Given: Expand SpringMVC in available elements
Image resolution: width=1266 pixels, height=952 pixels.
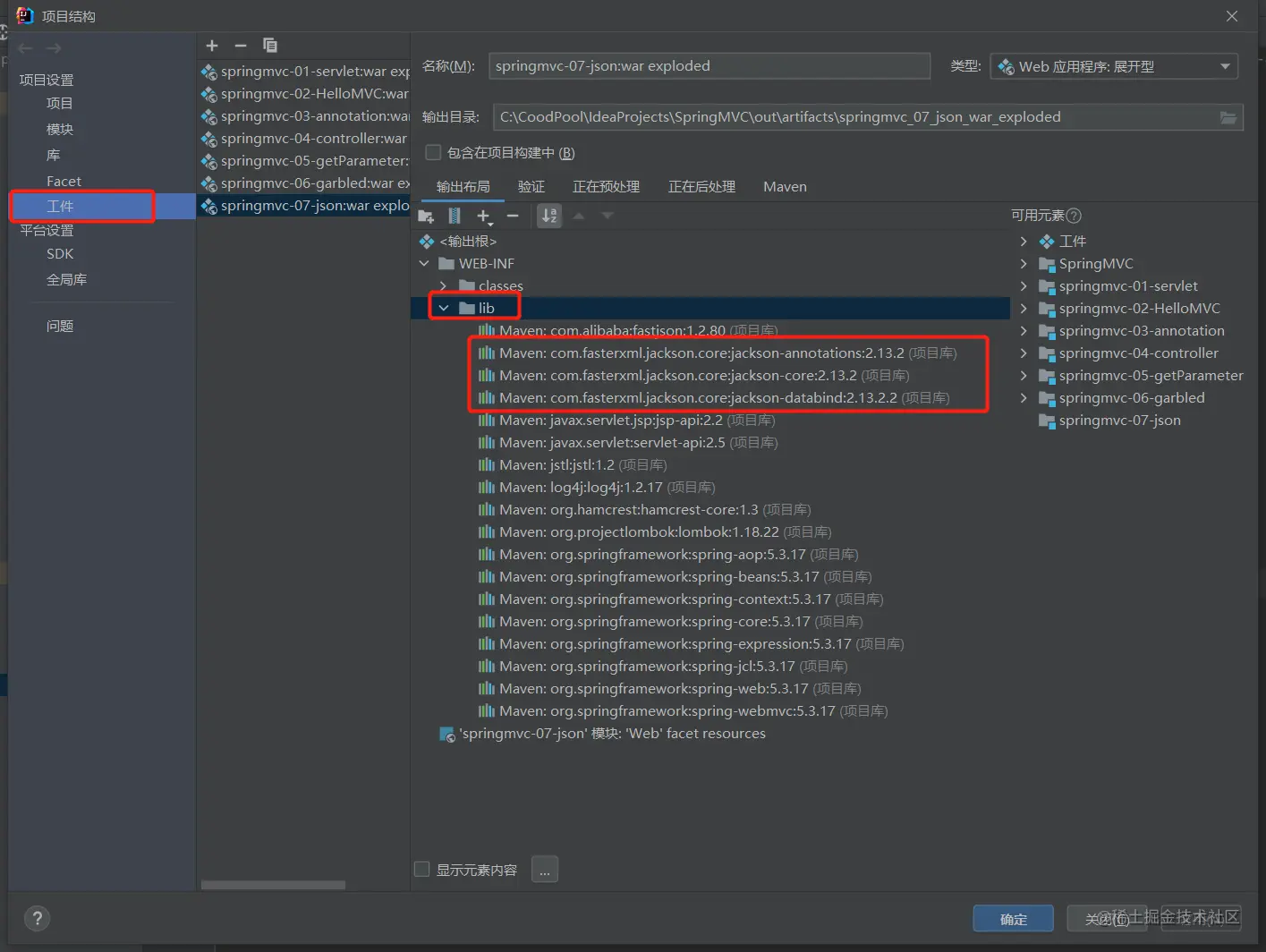Looking at the screenshot, I should (x=1024, y=264).
